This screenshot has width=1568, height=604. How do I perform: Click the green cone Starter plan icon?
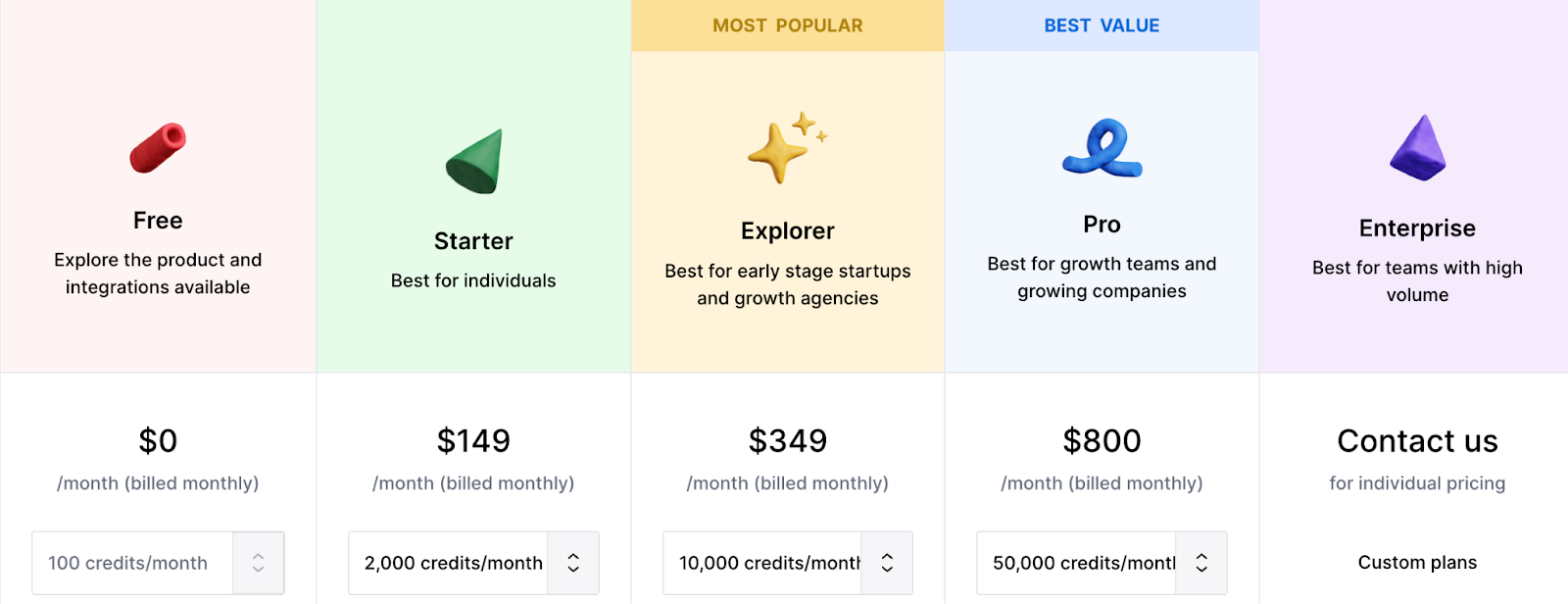pyautogui.click(x=474, y=161)
